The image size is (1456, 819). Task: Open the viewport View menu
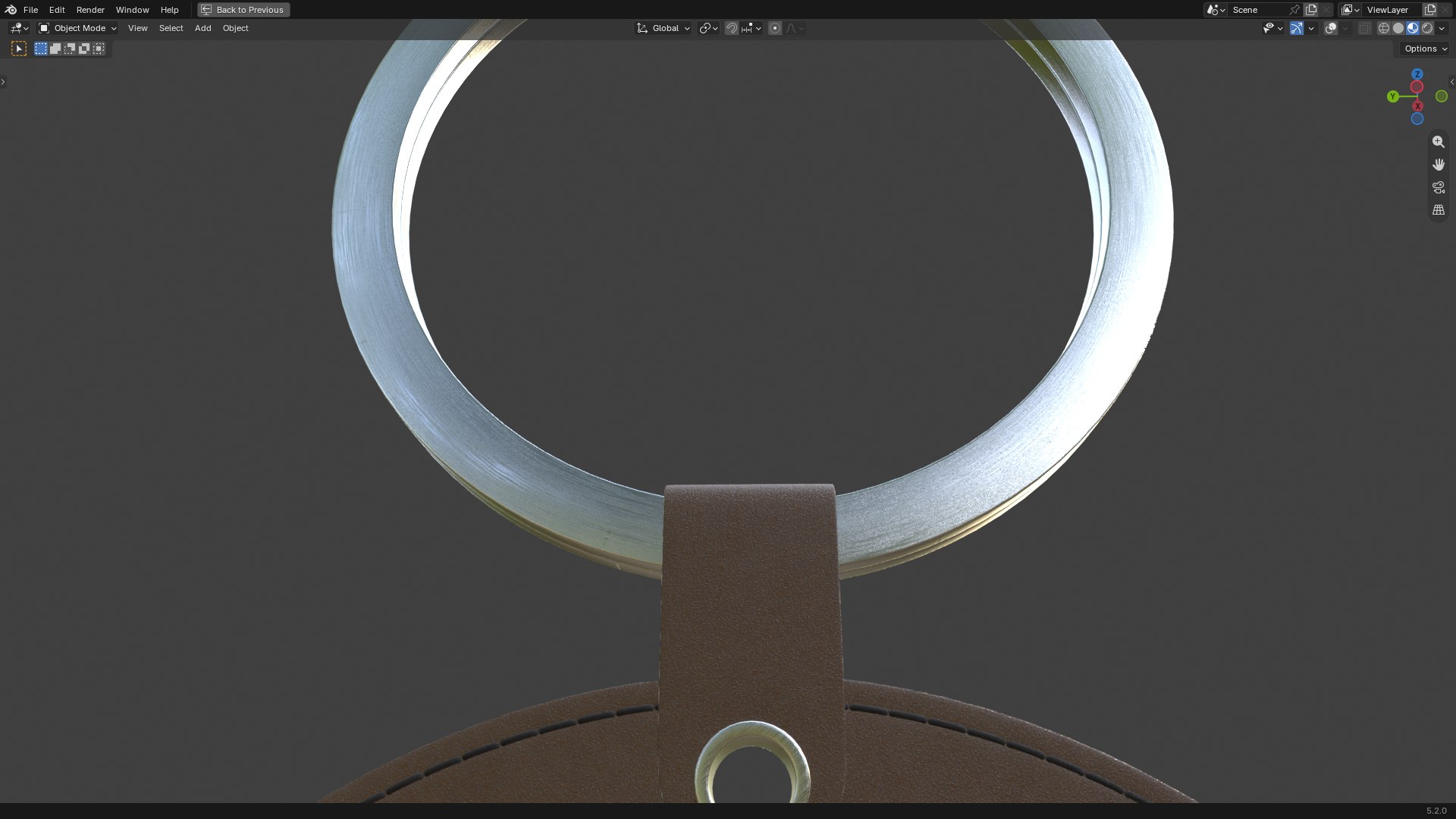(x=138, y=28)
